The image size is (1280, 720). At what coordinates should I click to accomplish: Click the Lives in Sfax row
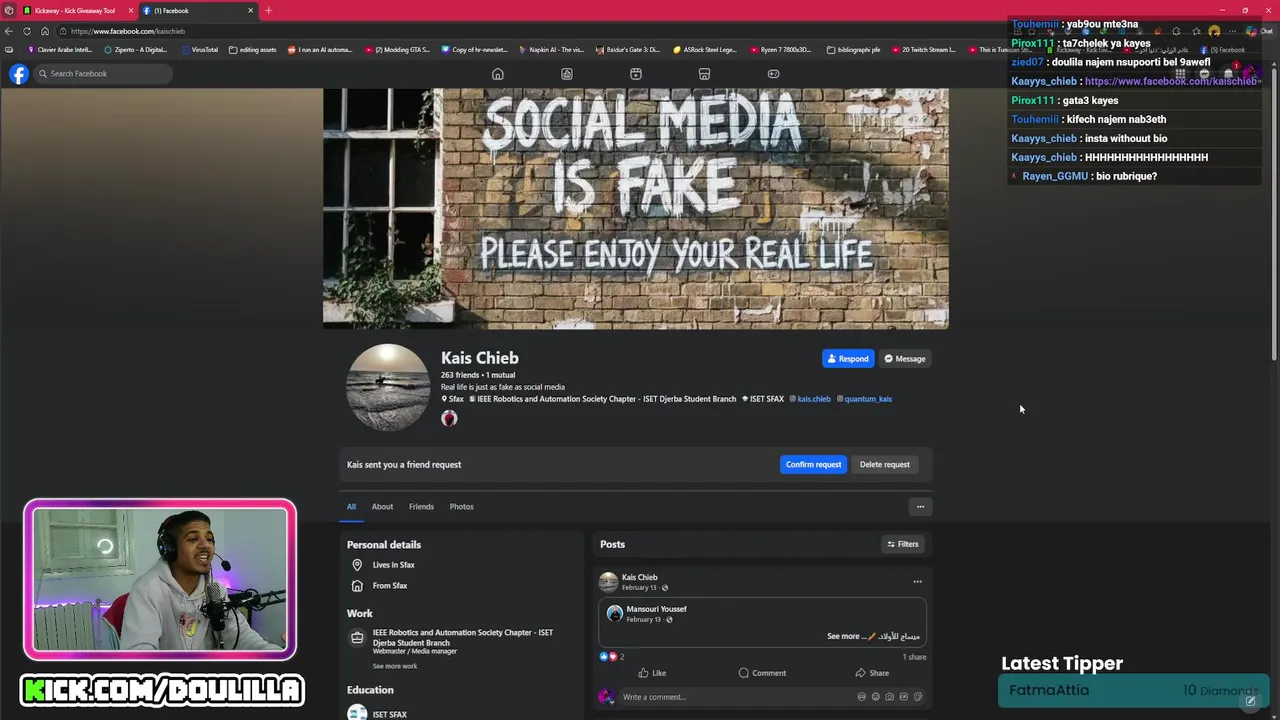pyautogui.click(x=382, y=565)
